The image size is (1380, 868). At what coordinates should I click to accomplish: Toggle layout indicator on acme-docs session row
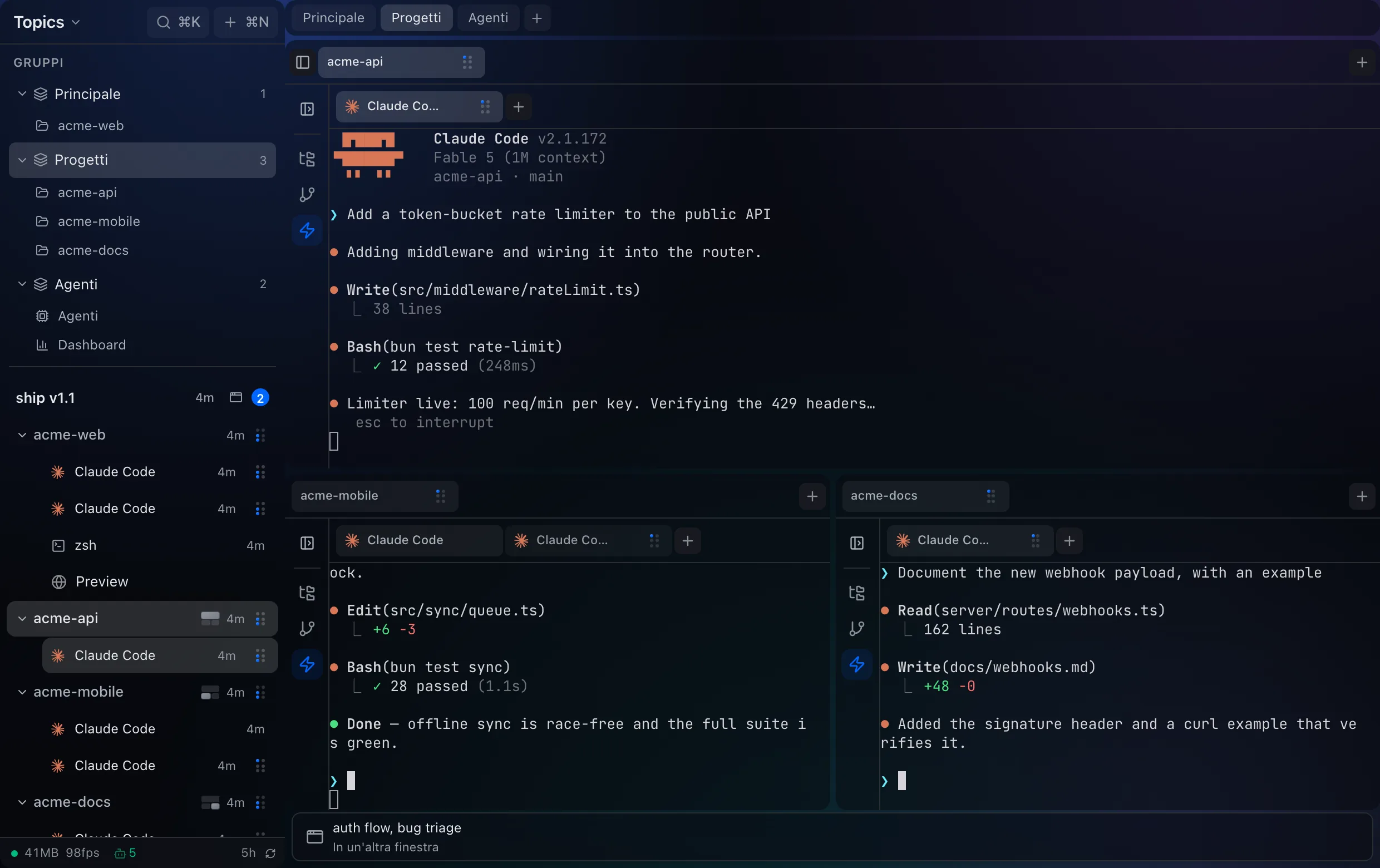[210, 803]
